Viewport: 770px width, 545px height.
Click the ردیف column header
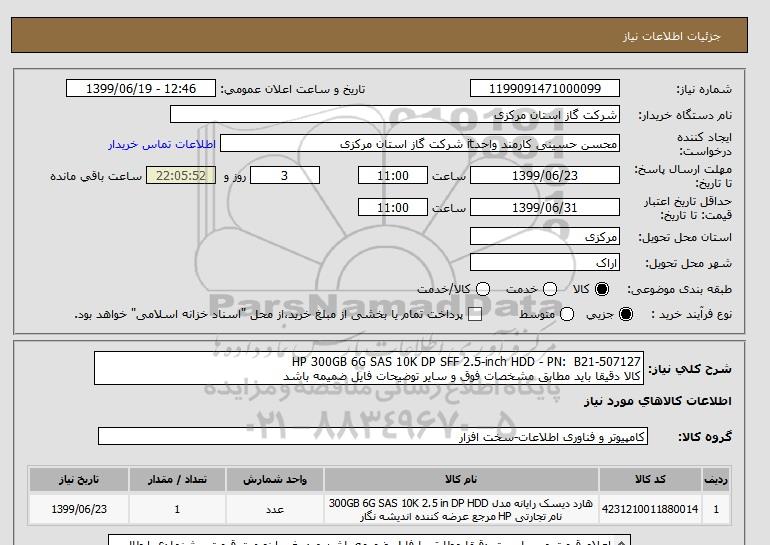tap(716, 480)
